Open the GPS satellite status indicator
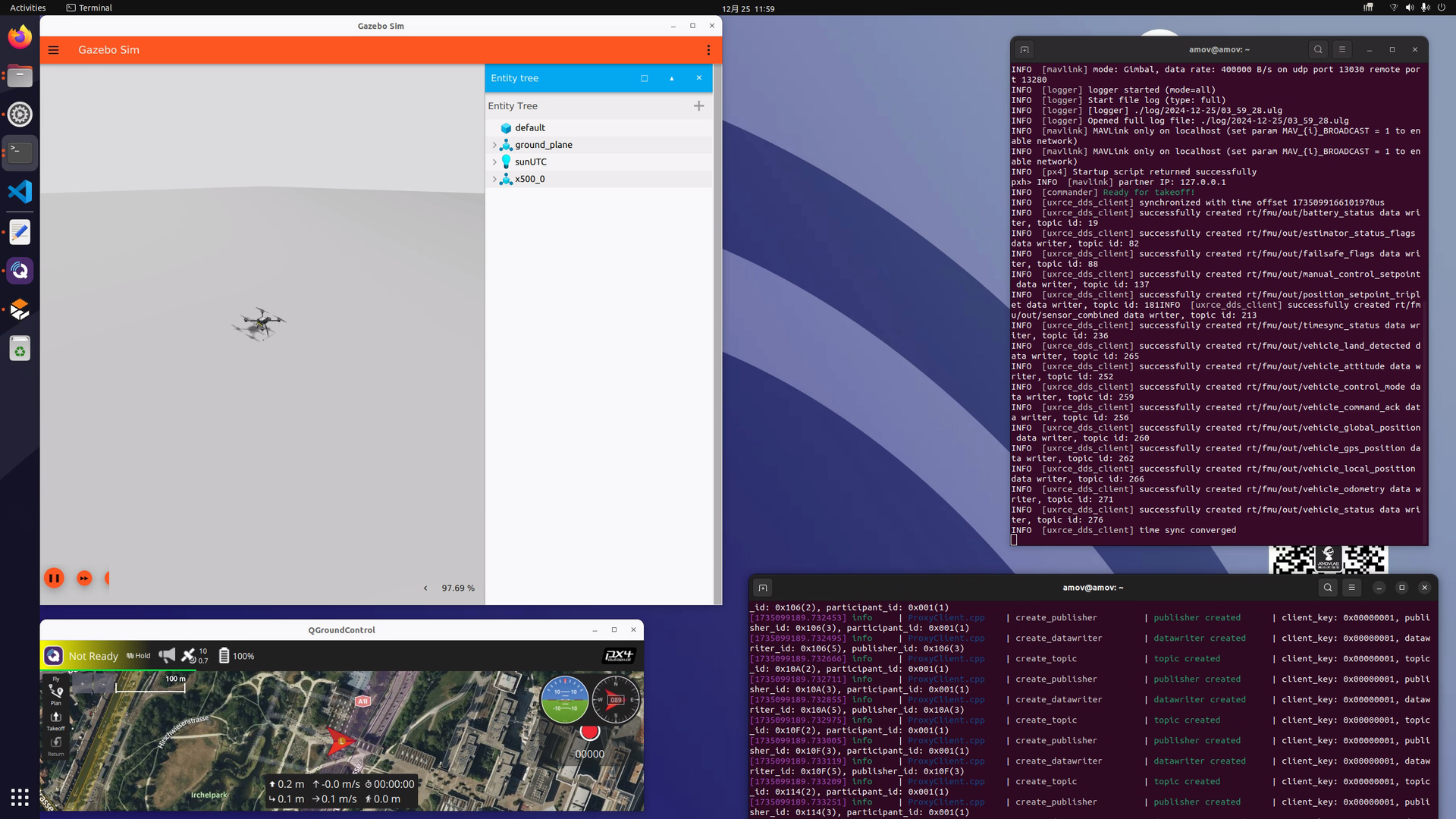Screen dimensions: 1456x819 click(x=194, y=656)
